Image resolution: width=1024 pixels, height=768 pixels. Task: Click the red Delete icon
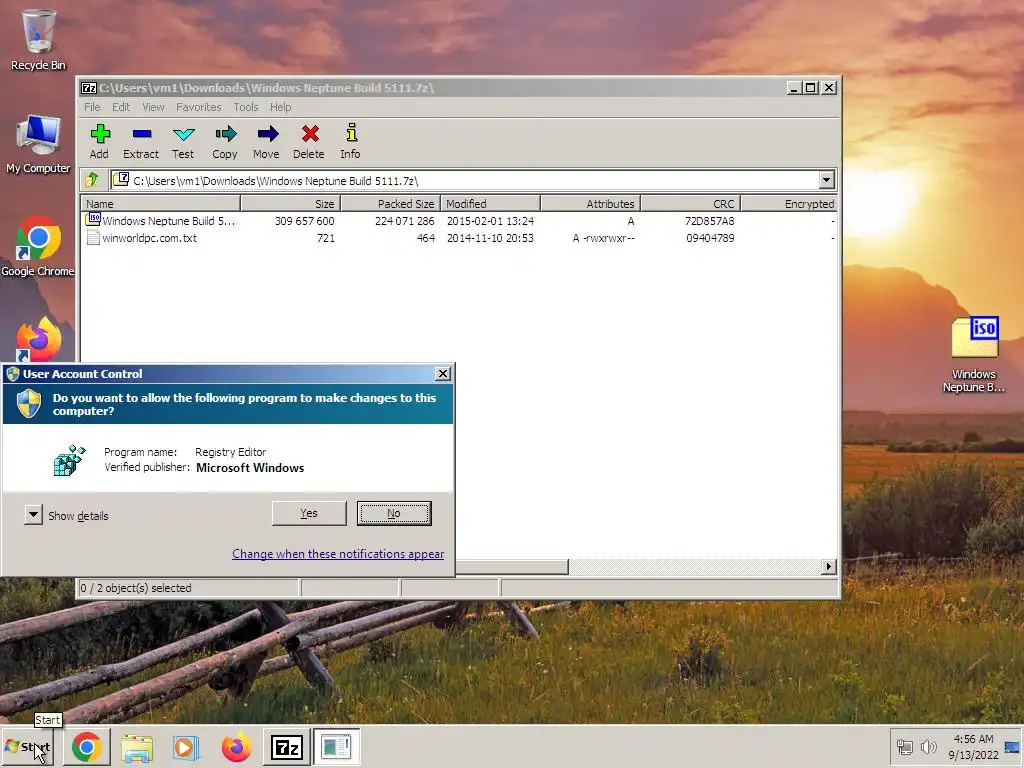(x=309, y=141)
